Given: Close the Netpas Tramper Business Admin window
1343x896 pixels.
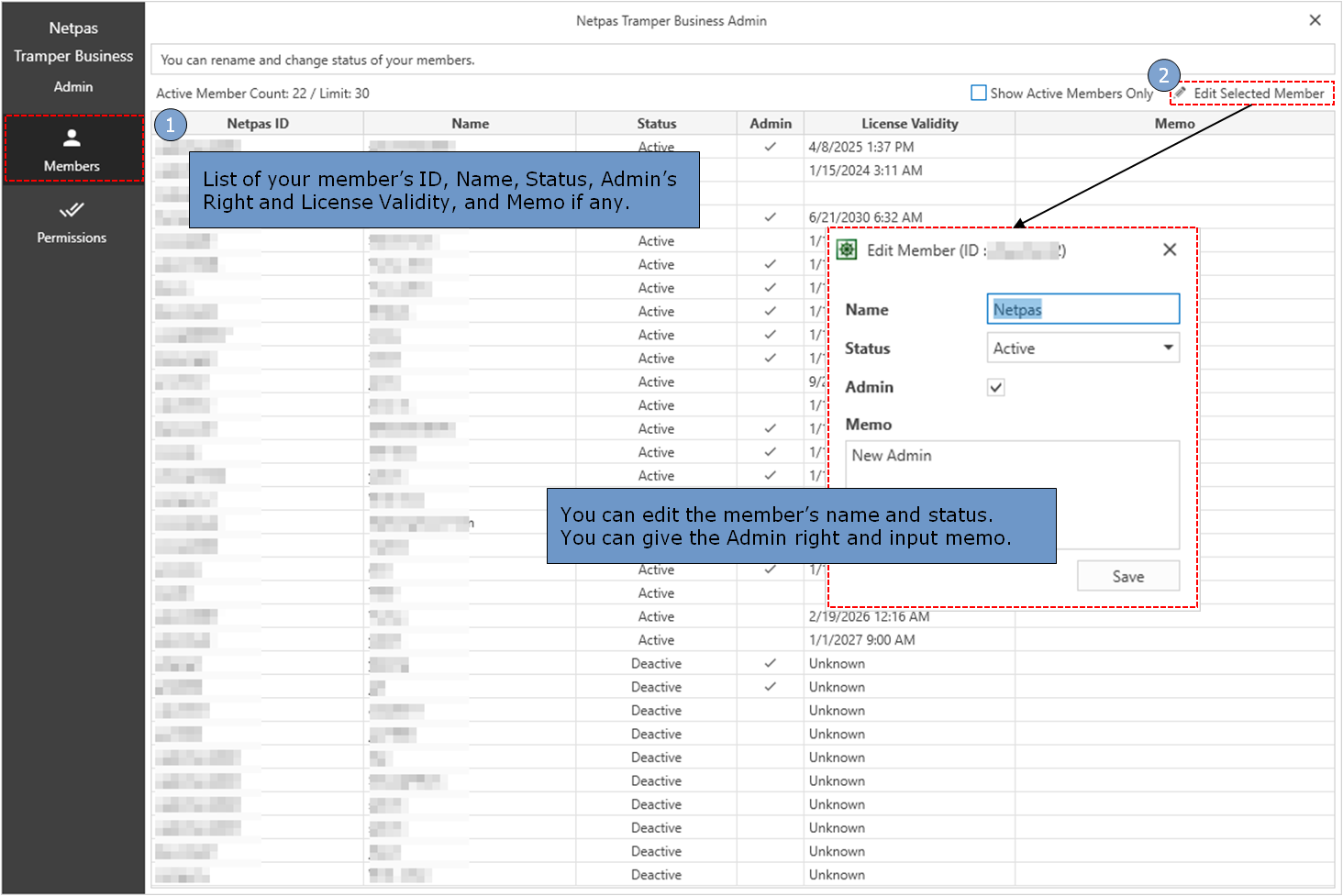Looking at the screenshot, I should [x=1315, y=20].
